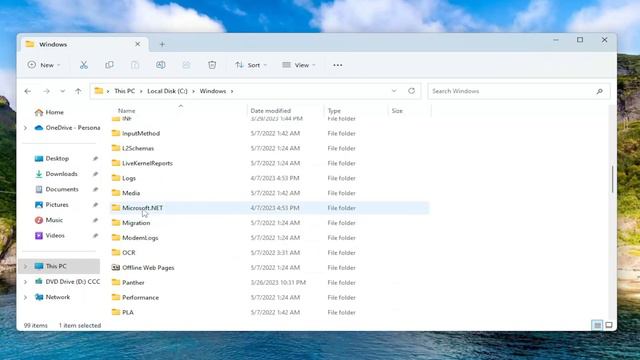
Task: Sort by Name column header
Action: point(127,111)
